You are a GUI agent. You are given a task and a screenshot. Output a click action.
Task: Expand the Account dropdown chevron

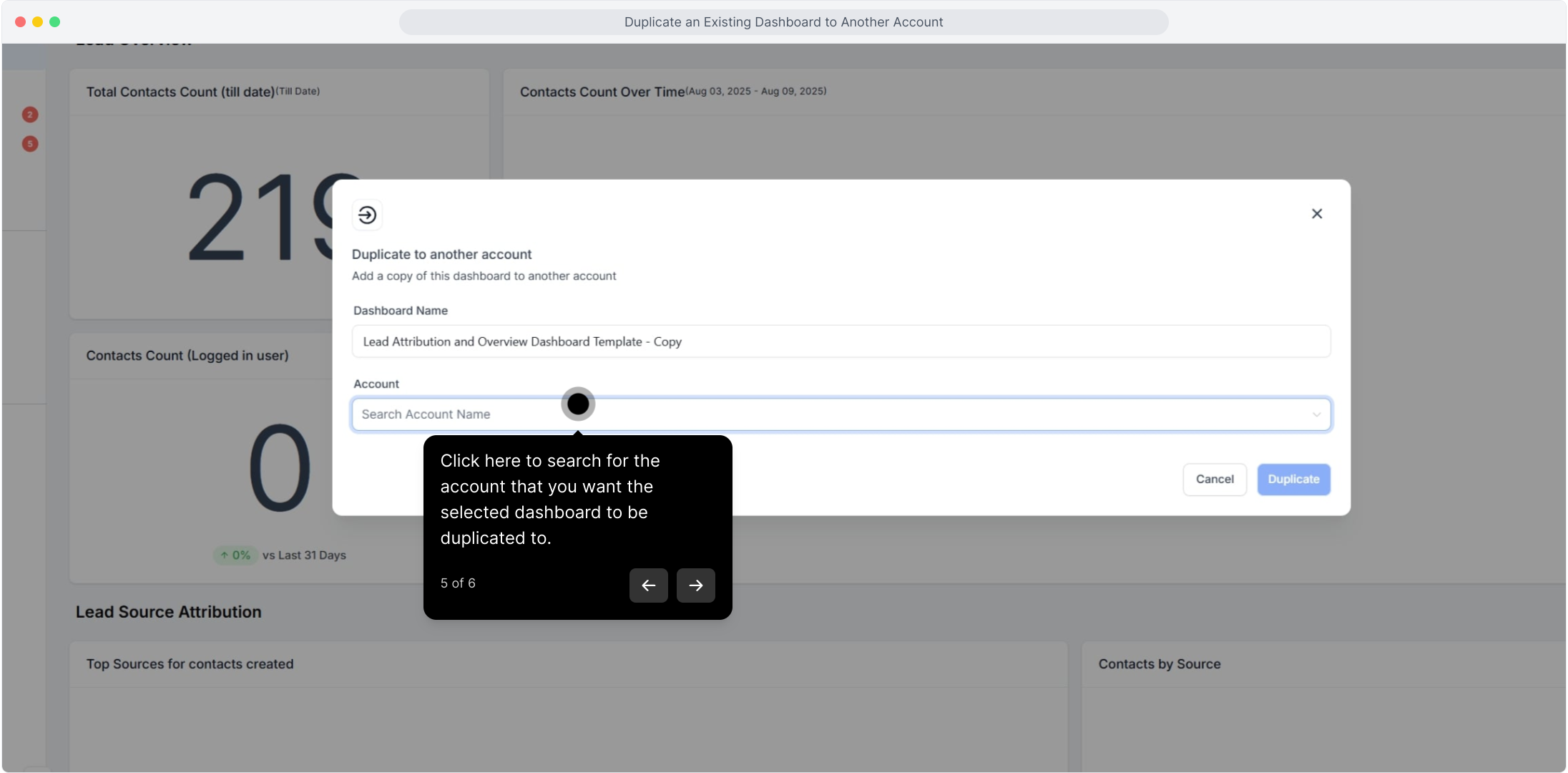click(x=1316, y=415)
